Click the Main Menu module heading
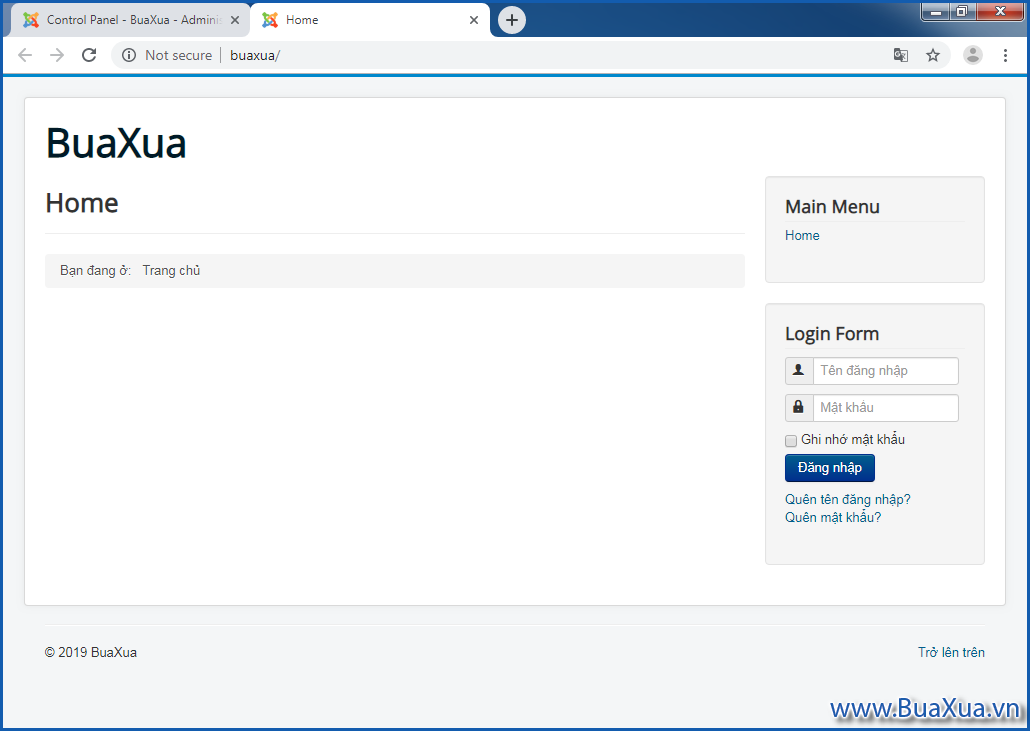Viewport: 1030px width, 731px height. point(832,207)
